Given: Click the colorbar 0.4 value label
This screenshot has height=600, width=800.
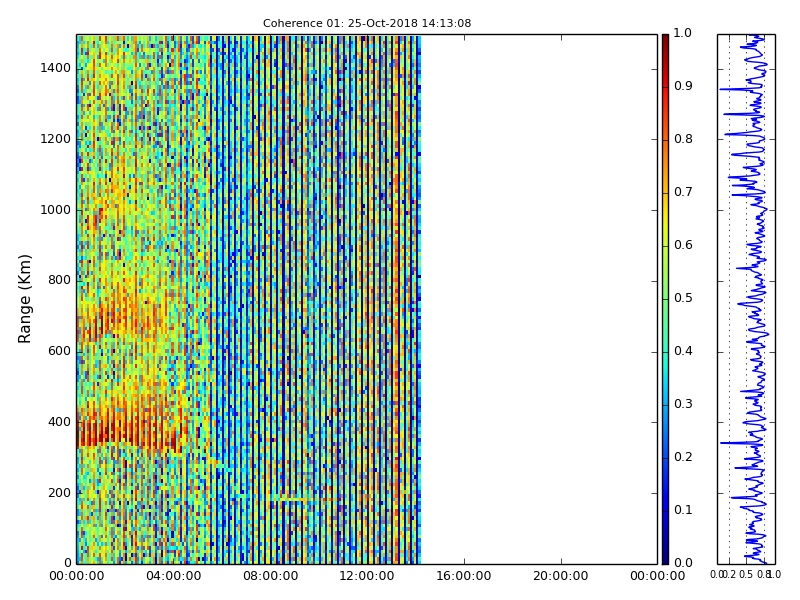Looking at the screenshot, I should pos(683,352).
